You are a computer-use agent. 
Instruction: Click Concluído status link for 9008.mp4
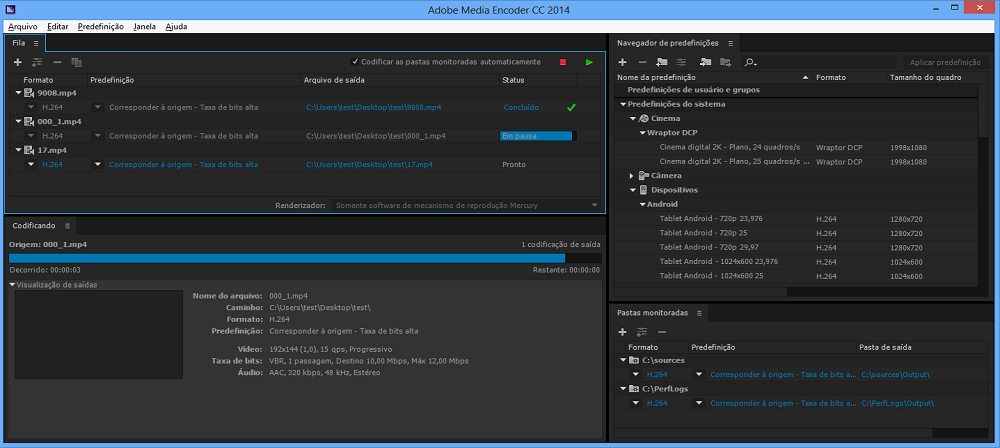[521, 107]
